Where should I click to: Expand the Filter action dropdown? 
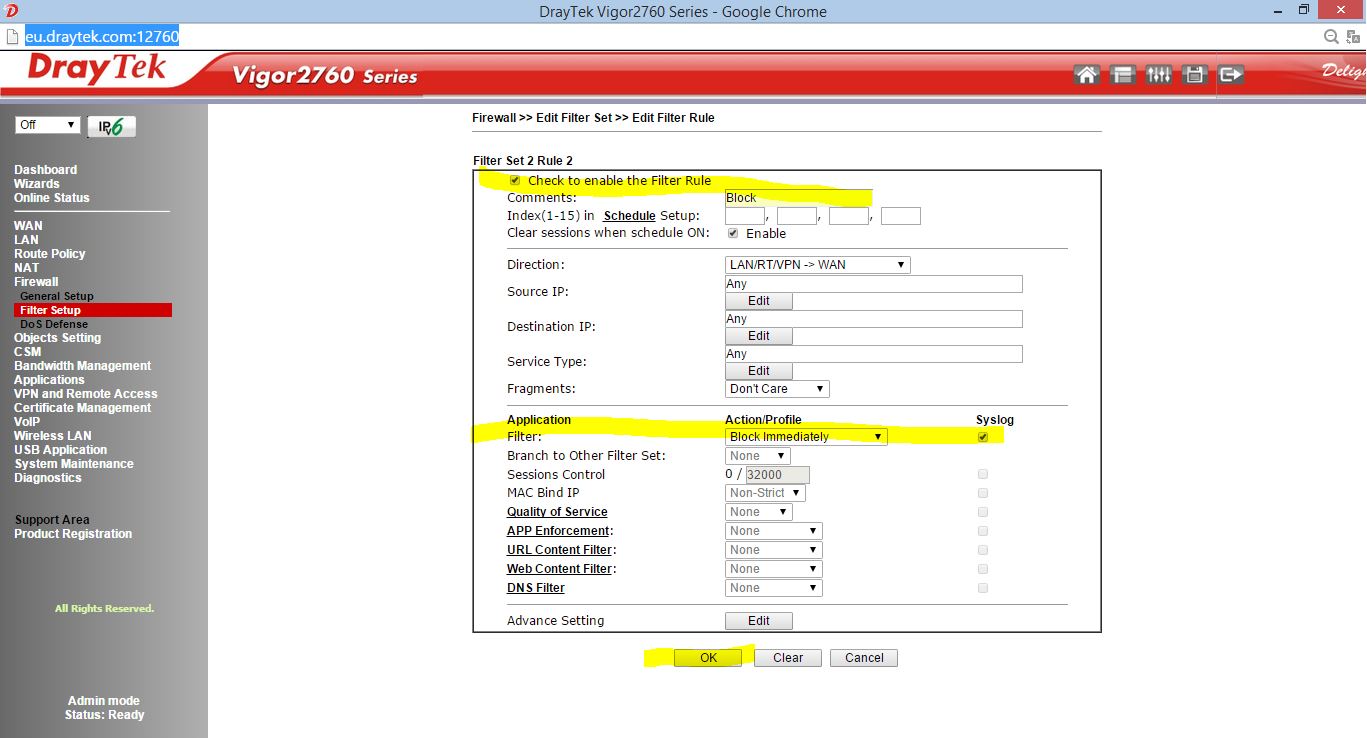806,437
